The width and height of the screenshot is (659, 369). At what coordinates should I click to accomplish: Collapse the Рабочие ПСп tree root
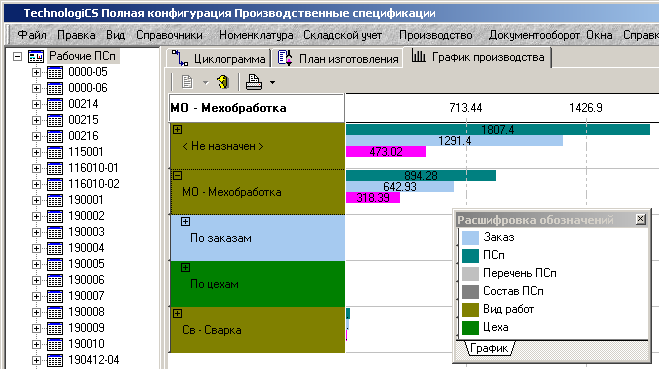17,56
